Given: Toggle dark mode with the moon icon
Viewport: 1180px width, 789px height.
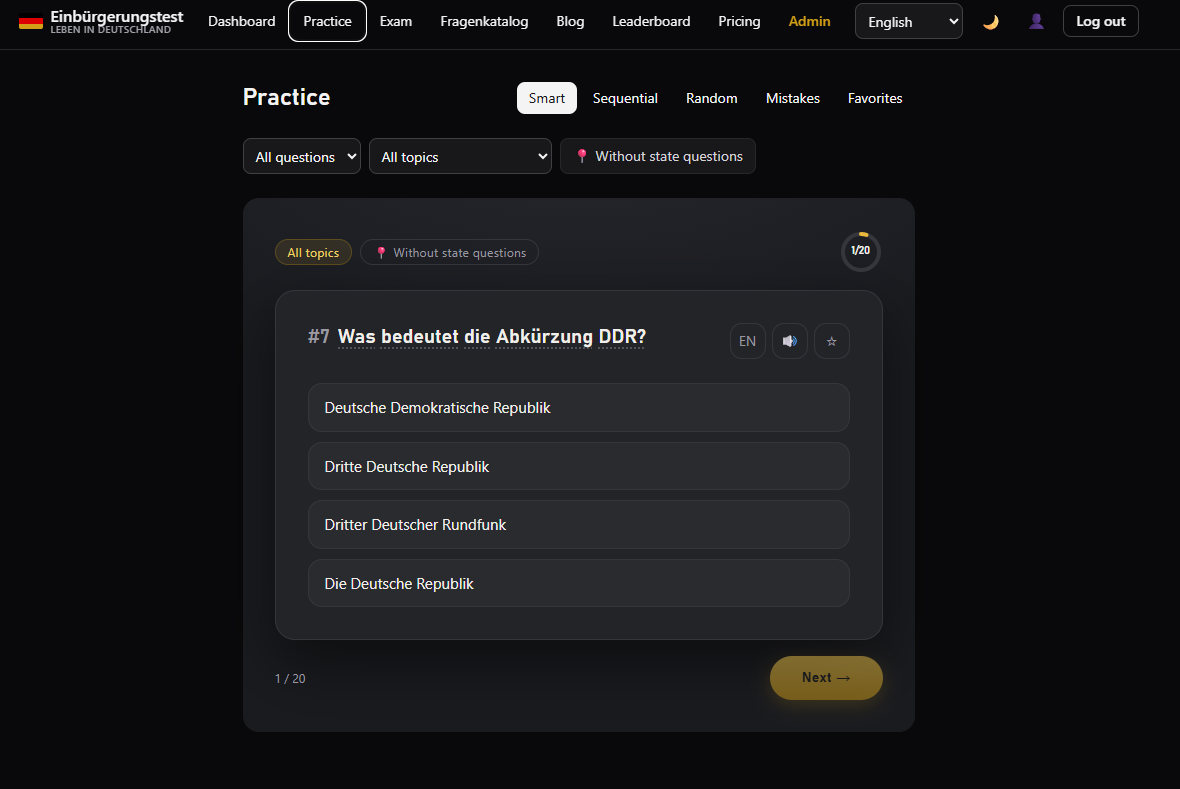Looking at the screenshot, I should pyautogui.click(x=990, y=22).
